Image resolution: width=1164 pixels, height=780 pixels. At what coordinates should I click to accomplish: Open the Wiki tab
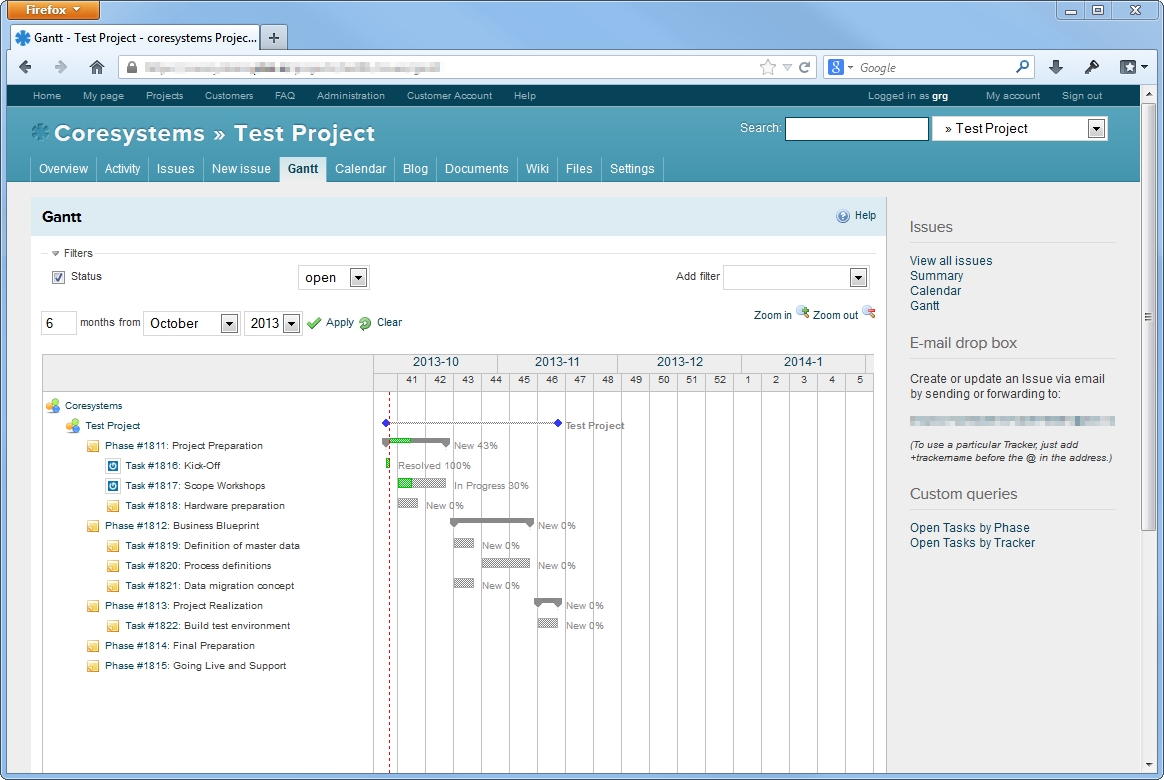537,168
